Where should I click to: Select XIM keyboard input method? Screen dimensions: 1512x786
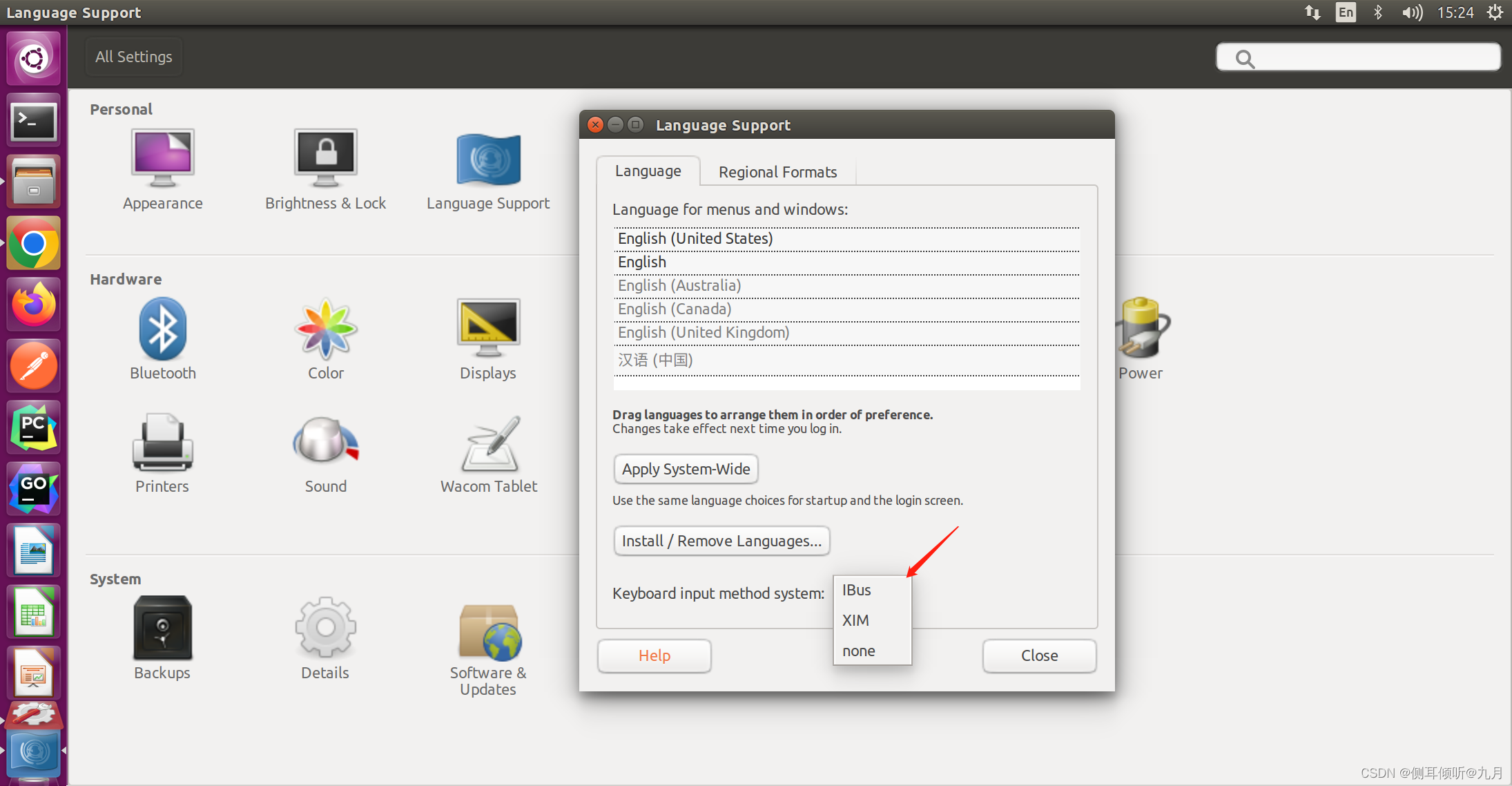click(855, 619)
